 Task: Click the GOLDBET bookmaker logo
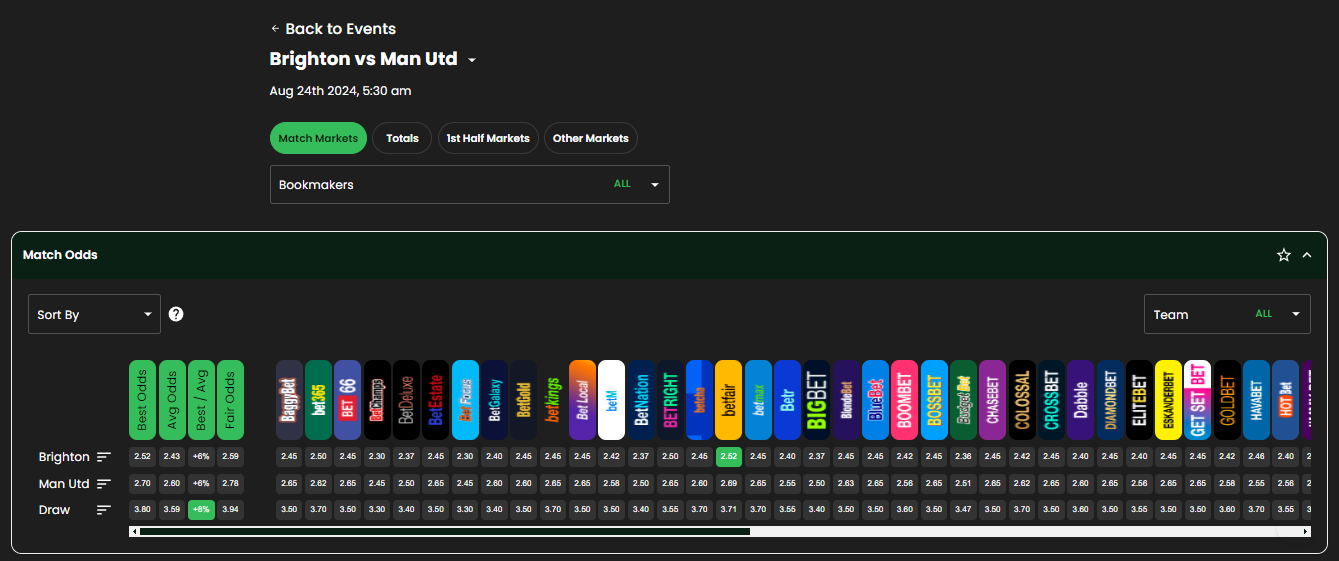1227,400
